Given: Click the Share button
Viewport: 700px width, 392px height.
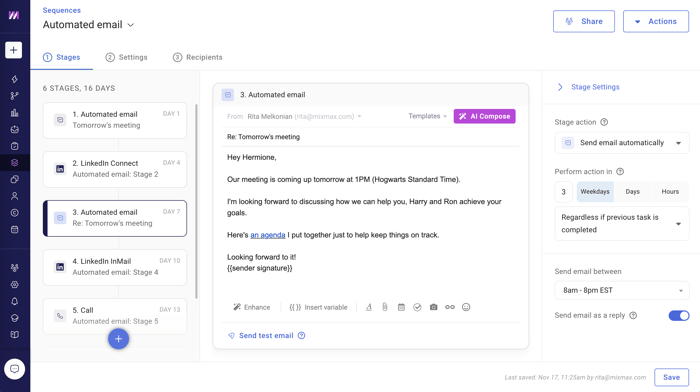Looking at the screenshot, I should pos(584,21).
